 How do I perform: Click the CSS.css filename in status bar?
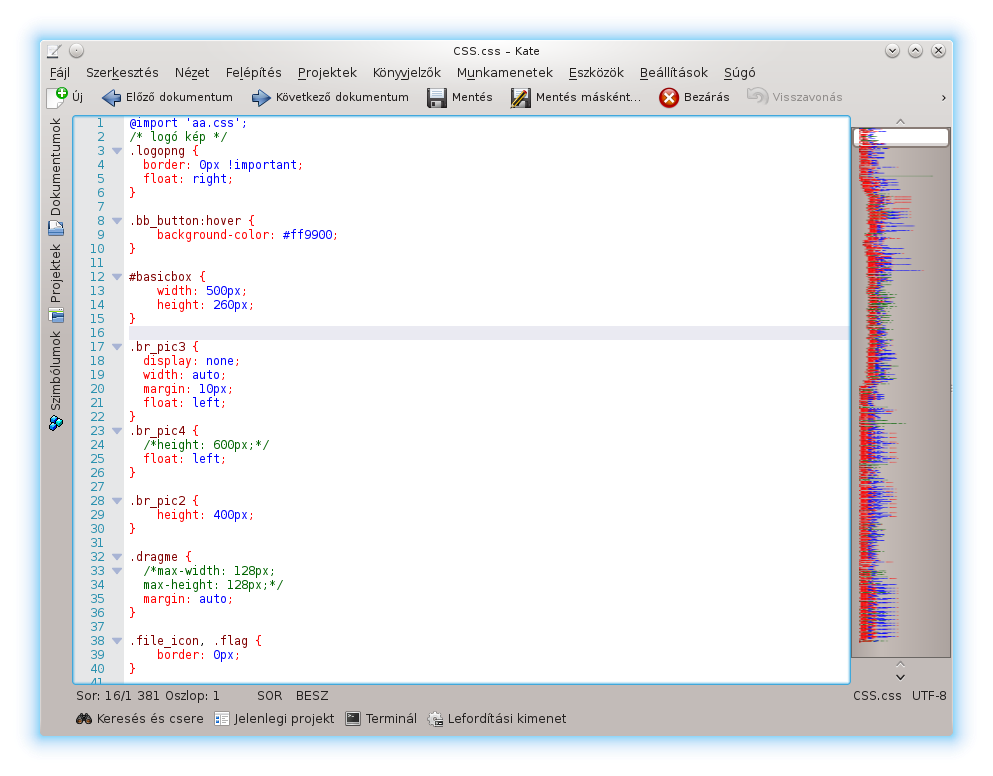[x=877, y=696]
